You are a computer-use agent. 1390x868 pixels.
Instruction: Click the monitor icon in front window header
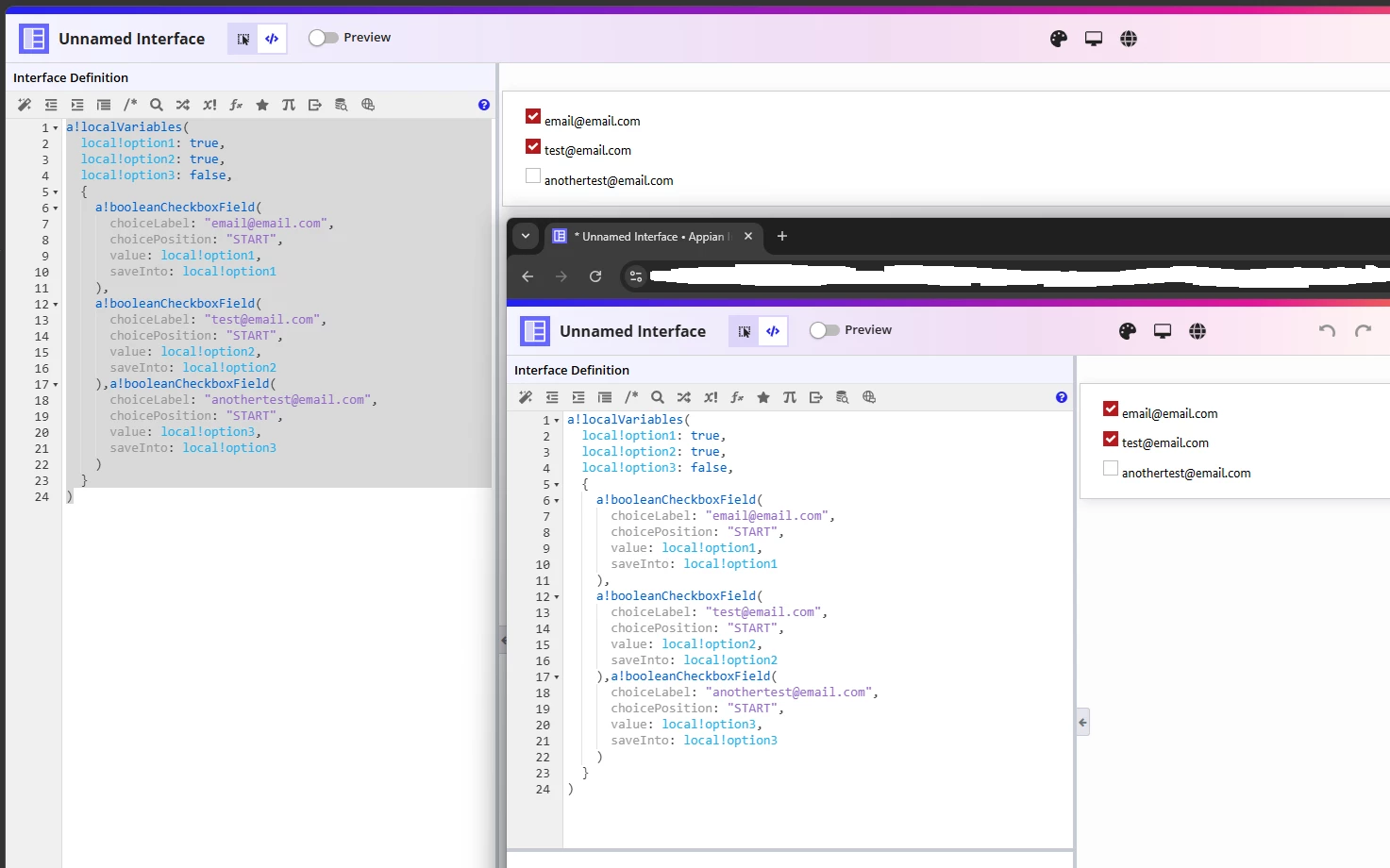[x=1163, y=331]
